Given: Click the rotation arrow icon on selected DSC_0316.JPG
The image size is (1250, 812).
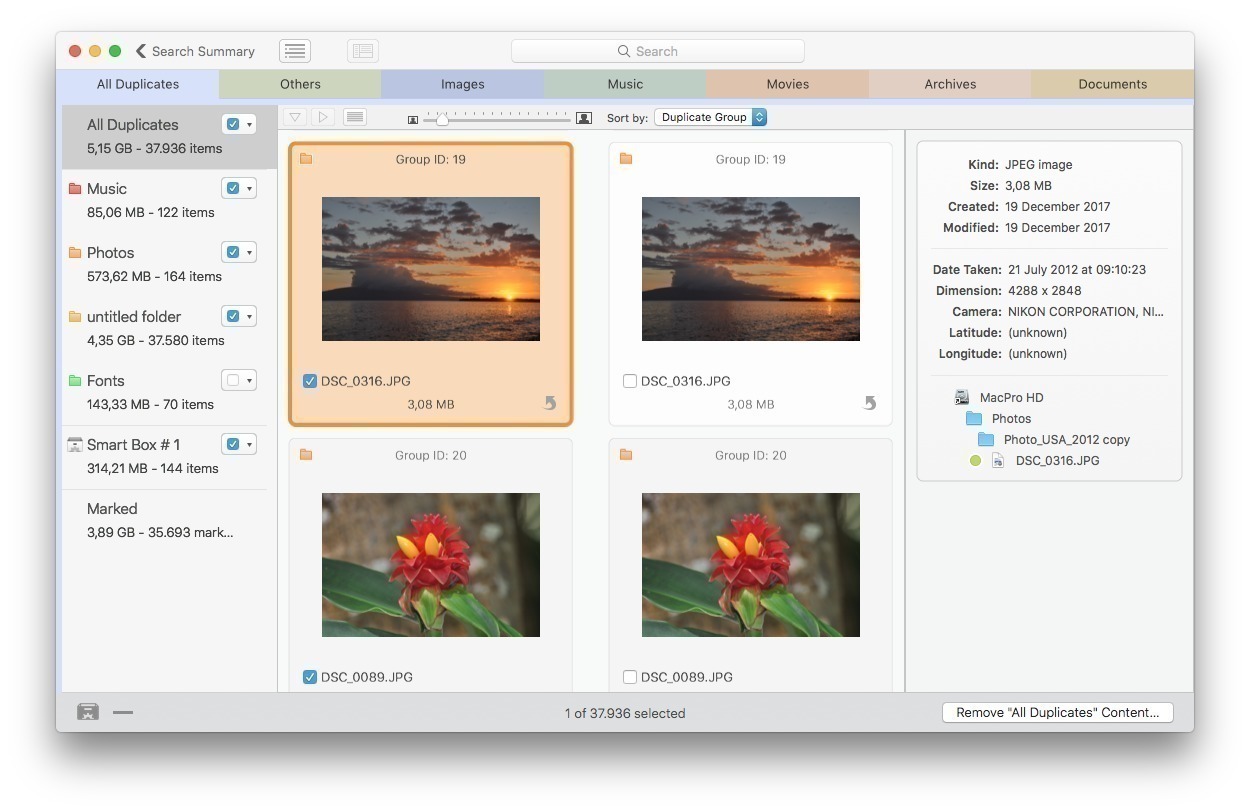Looking at the screenshot, I should coord(548,403).
